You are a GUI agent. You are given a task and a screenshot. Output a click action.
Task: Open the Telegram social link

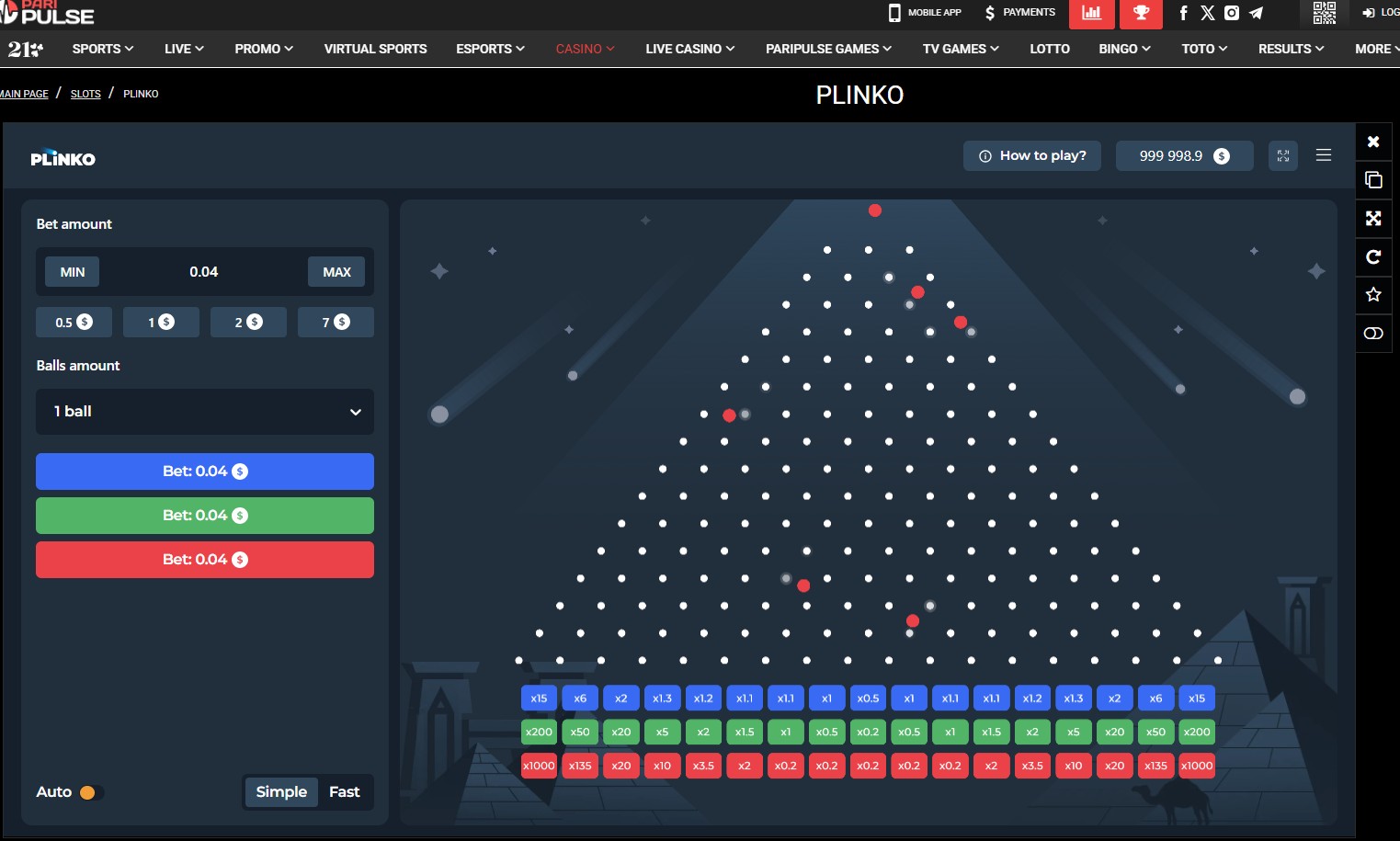1256,13
